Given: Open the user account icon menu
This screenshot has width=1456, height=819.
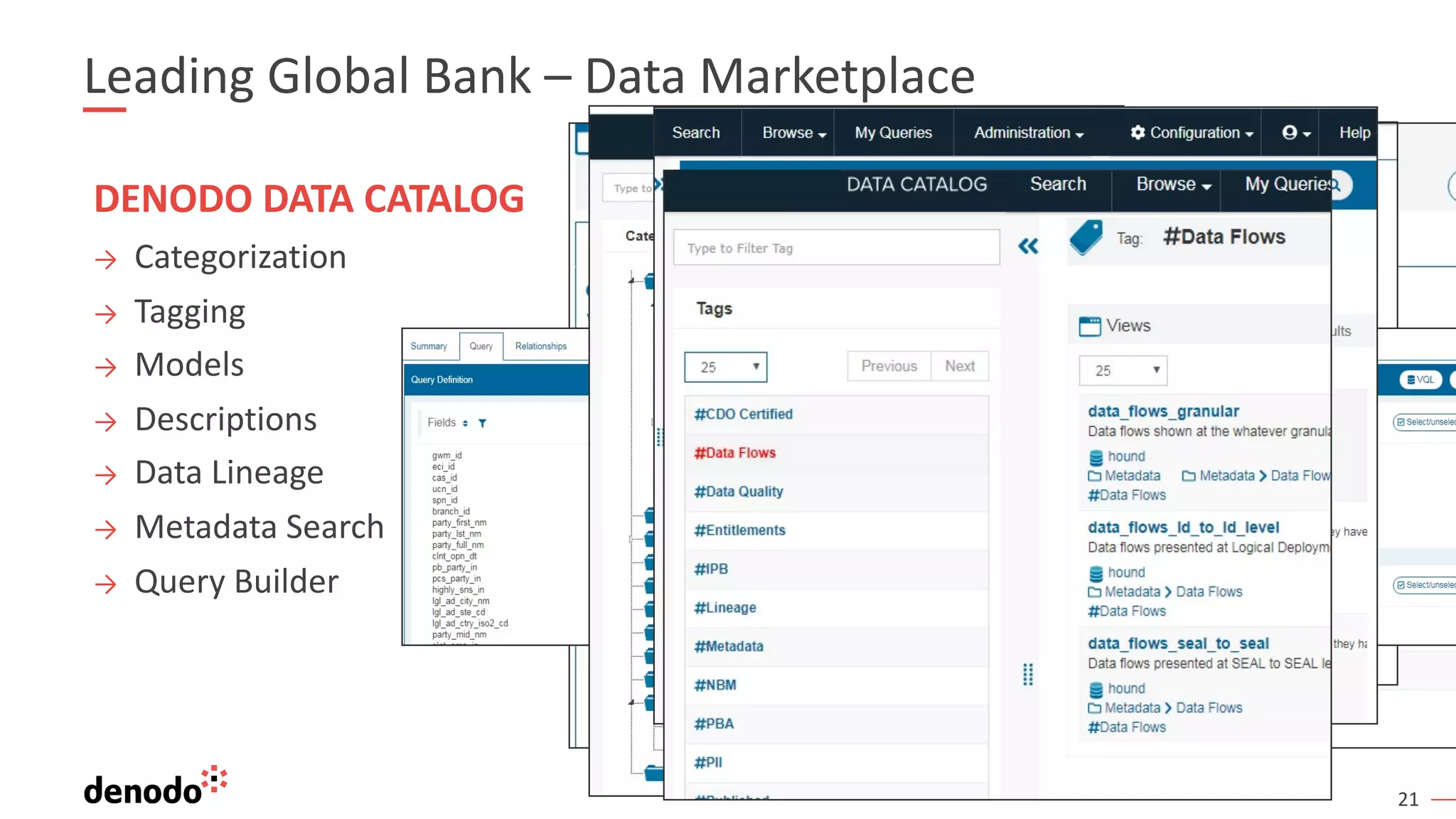Looking at the screenshot, I should (1296, 132).
